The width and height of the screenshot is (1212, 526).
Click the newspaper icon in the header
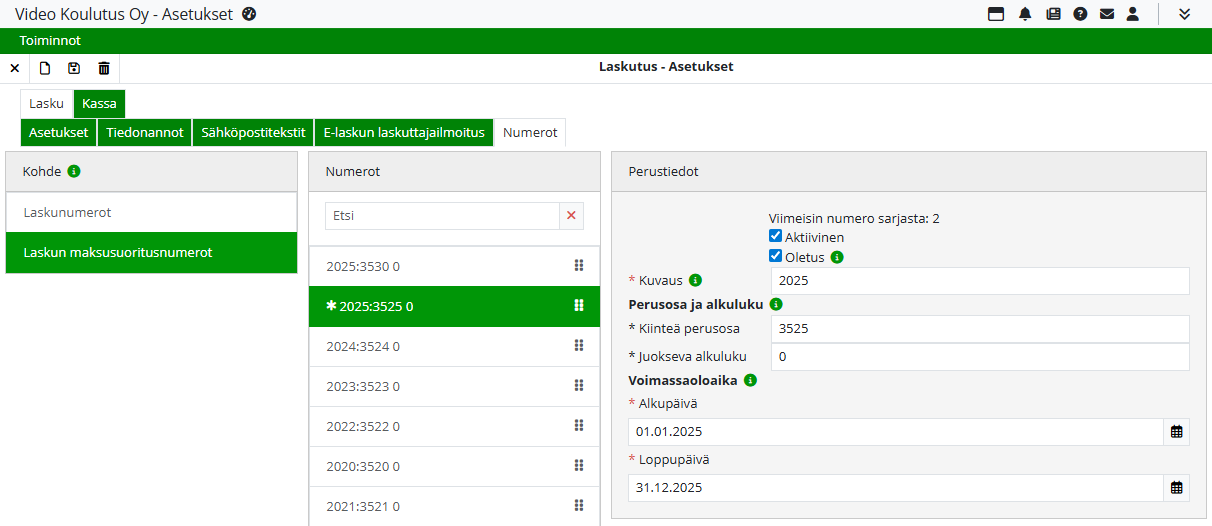1053,14
